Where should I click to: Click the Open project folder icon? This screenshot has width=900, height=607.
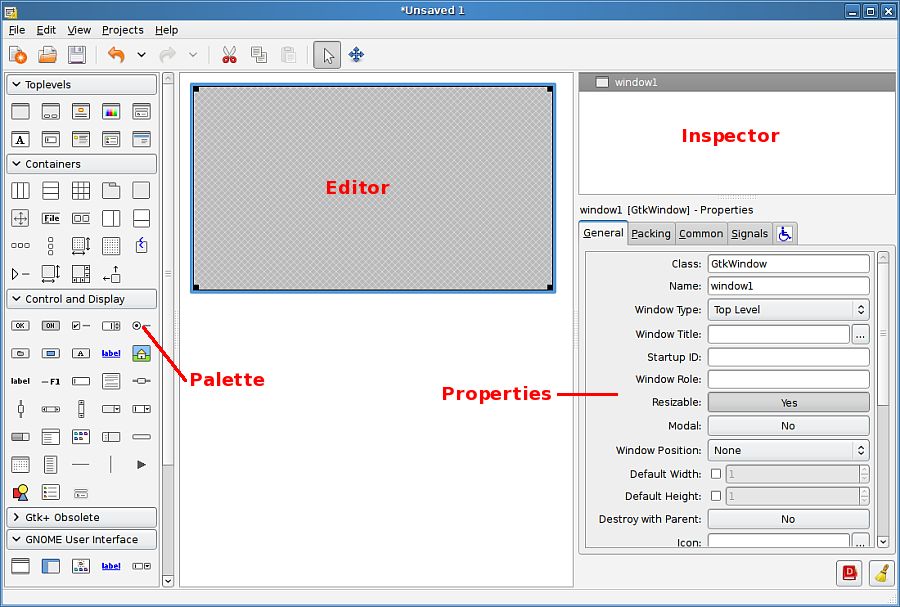point(47,55)
